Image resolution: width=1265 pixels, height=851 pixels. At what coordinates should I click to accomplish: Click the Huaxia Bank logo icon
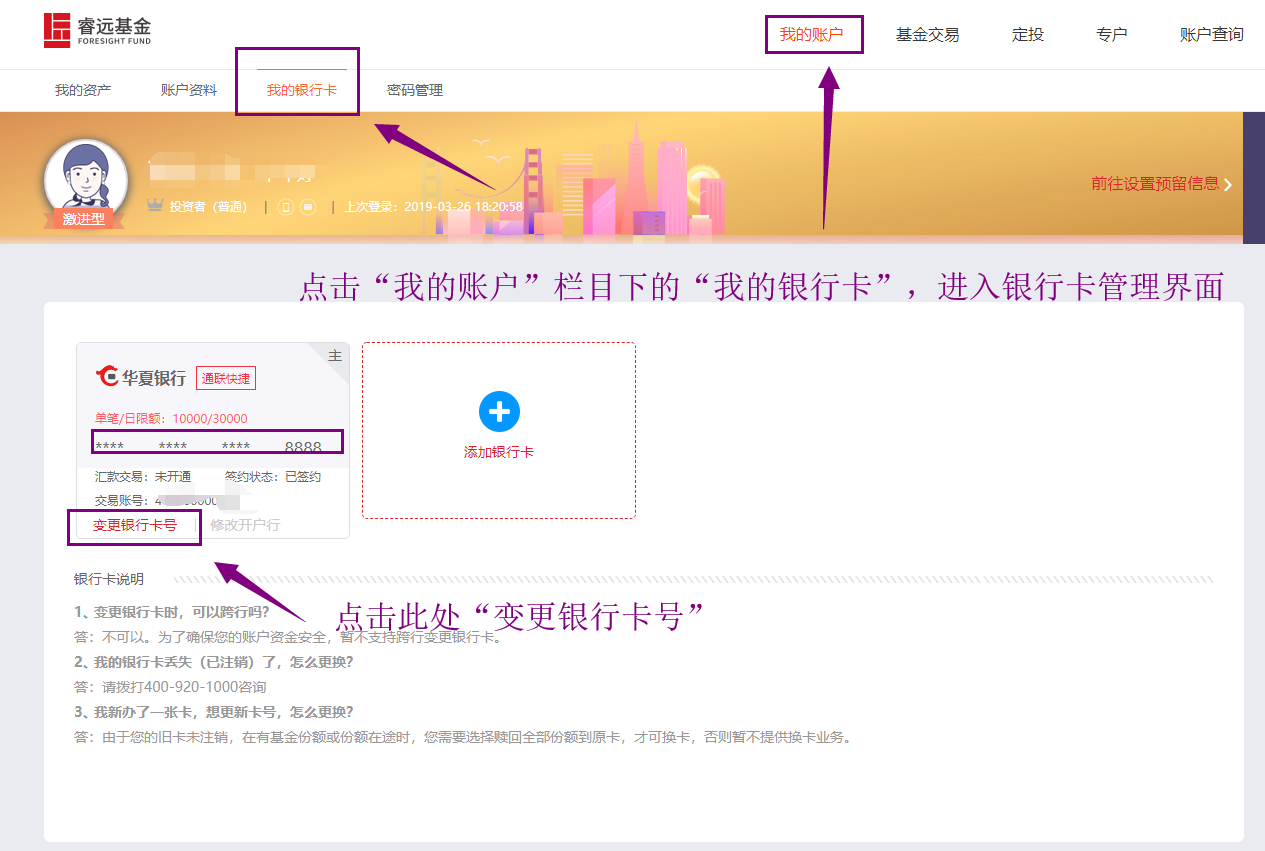pyautogui.click(x=107, y=377)
